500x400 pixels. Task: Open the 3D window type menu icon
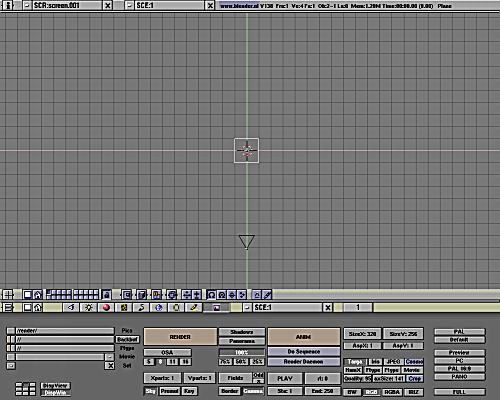8,295
